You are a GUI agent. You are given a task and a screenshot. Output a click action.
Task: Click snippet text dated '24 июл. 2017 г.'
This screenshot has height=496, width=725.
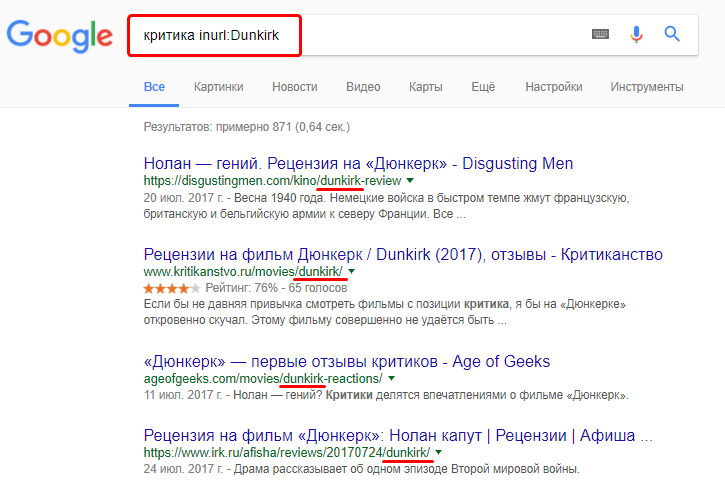click(x=361, y=469)
